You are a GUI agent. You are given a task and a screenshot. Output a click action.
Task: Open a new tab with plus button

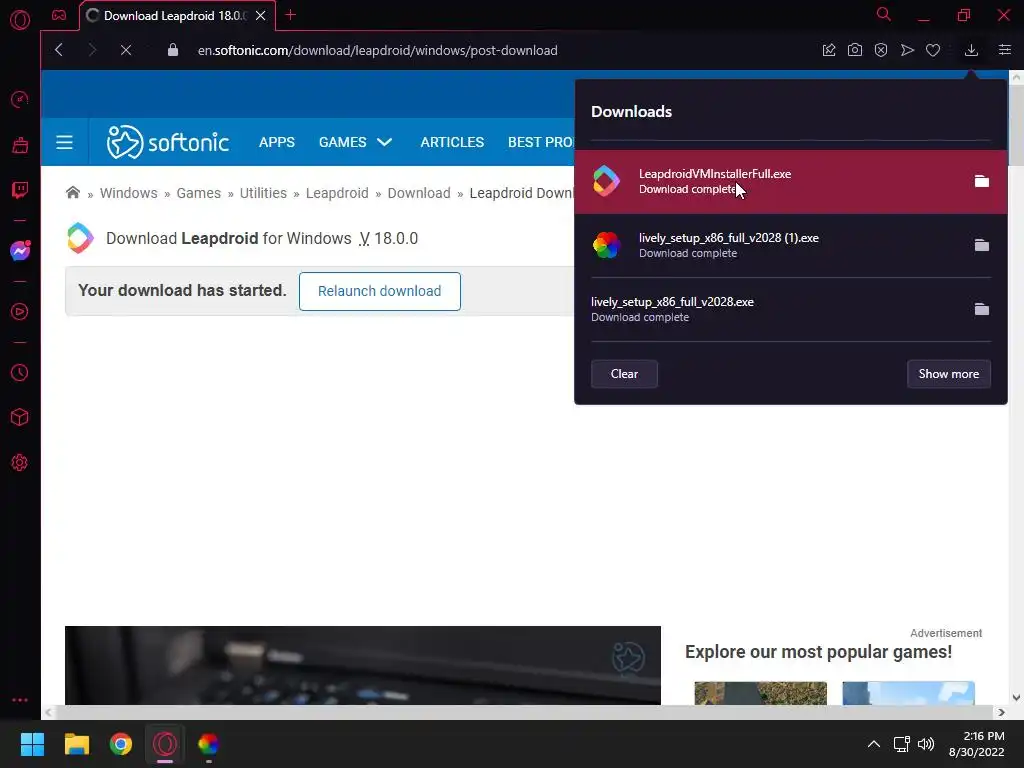pos(291,15)
